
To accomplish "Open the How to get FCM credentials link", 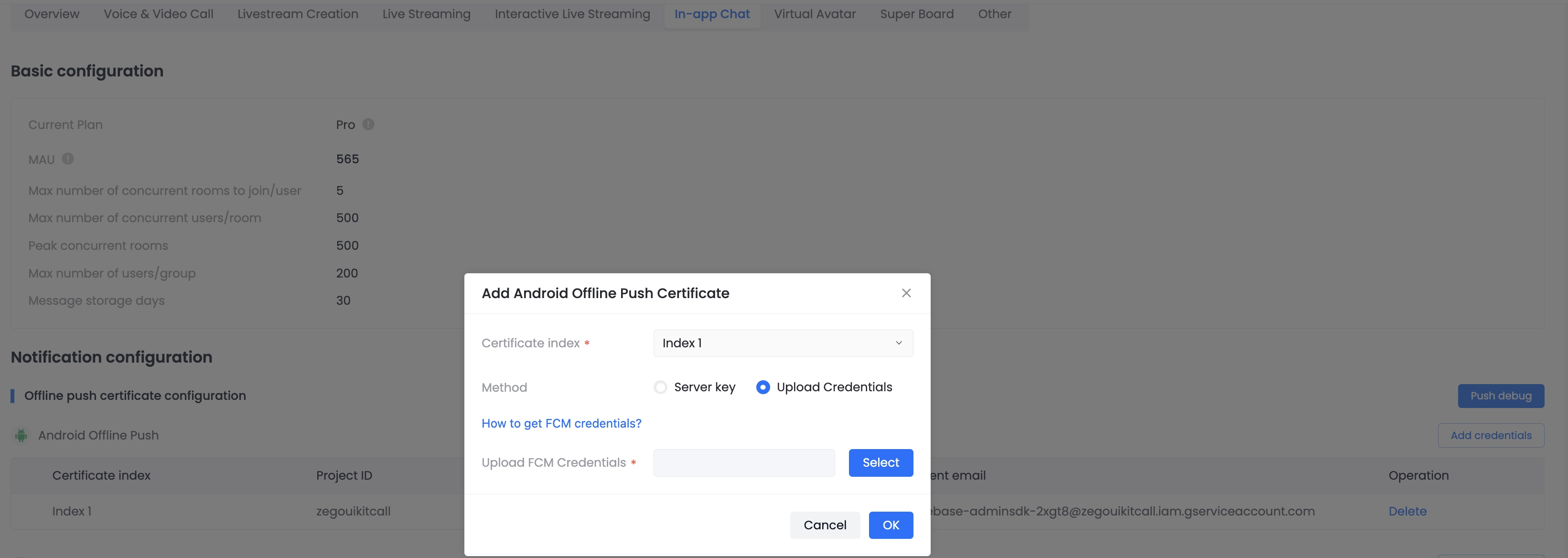I will click(561, 424).
